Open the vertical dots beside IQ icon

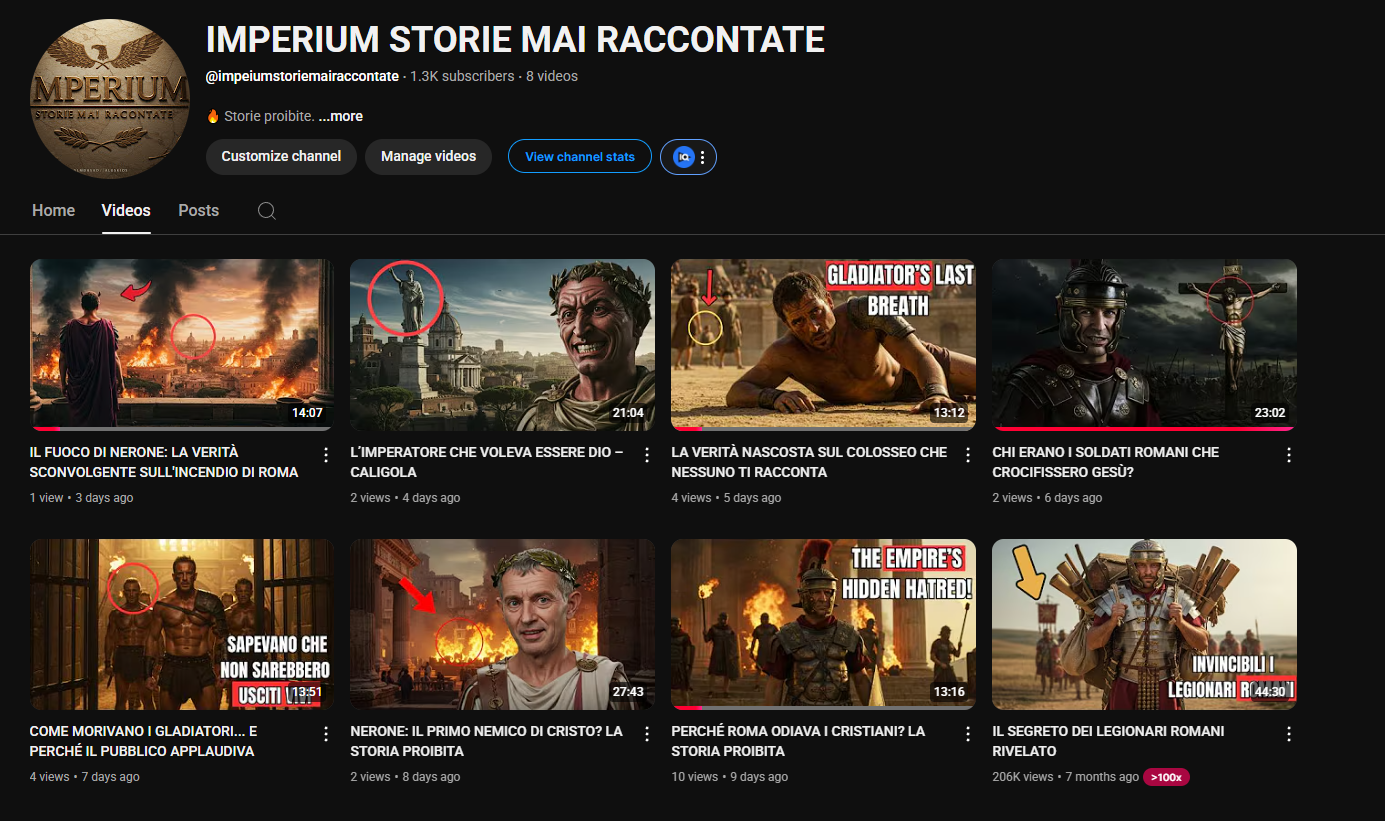point(703,157)
